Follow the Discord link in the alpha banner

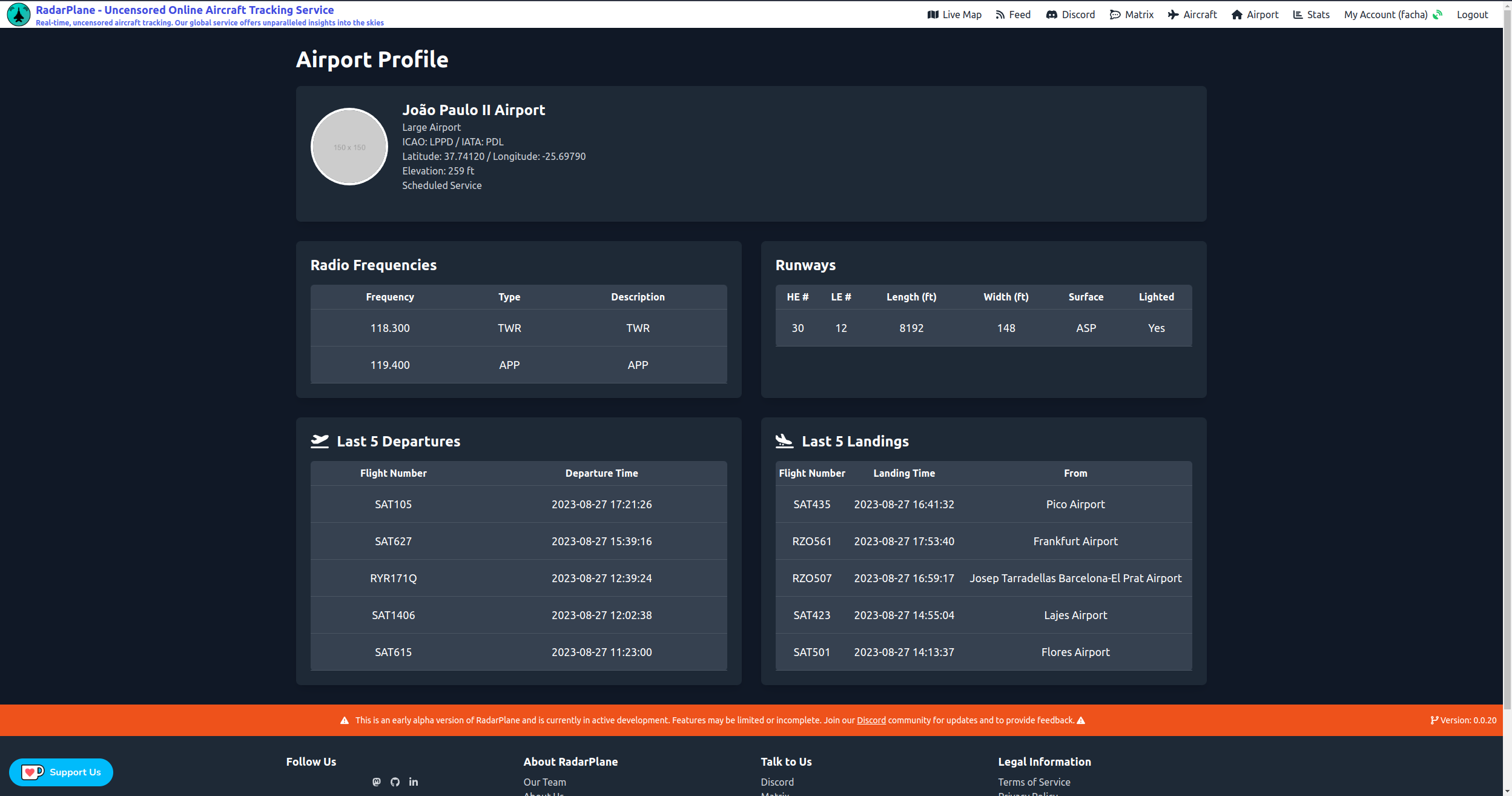tap(871, 720)
